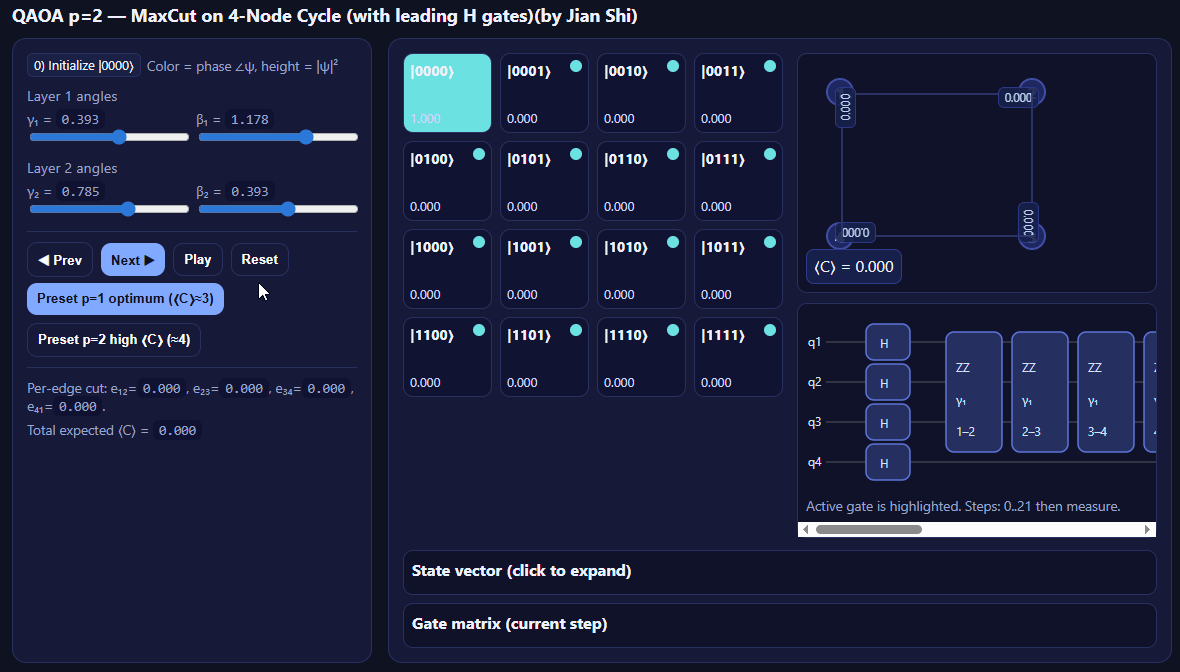The image size is (1180, 672).
Task: Apply Preset p=2 high ⟨C⟩
Action: pyautogui.click(x=114, y=340)
